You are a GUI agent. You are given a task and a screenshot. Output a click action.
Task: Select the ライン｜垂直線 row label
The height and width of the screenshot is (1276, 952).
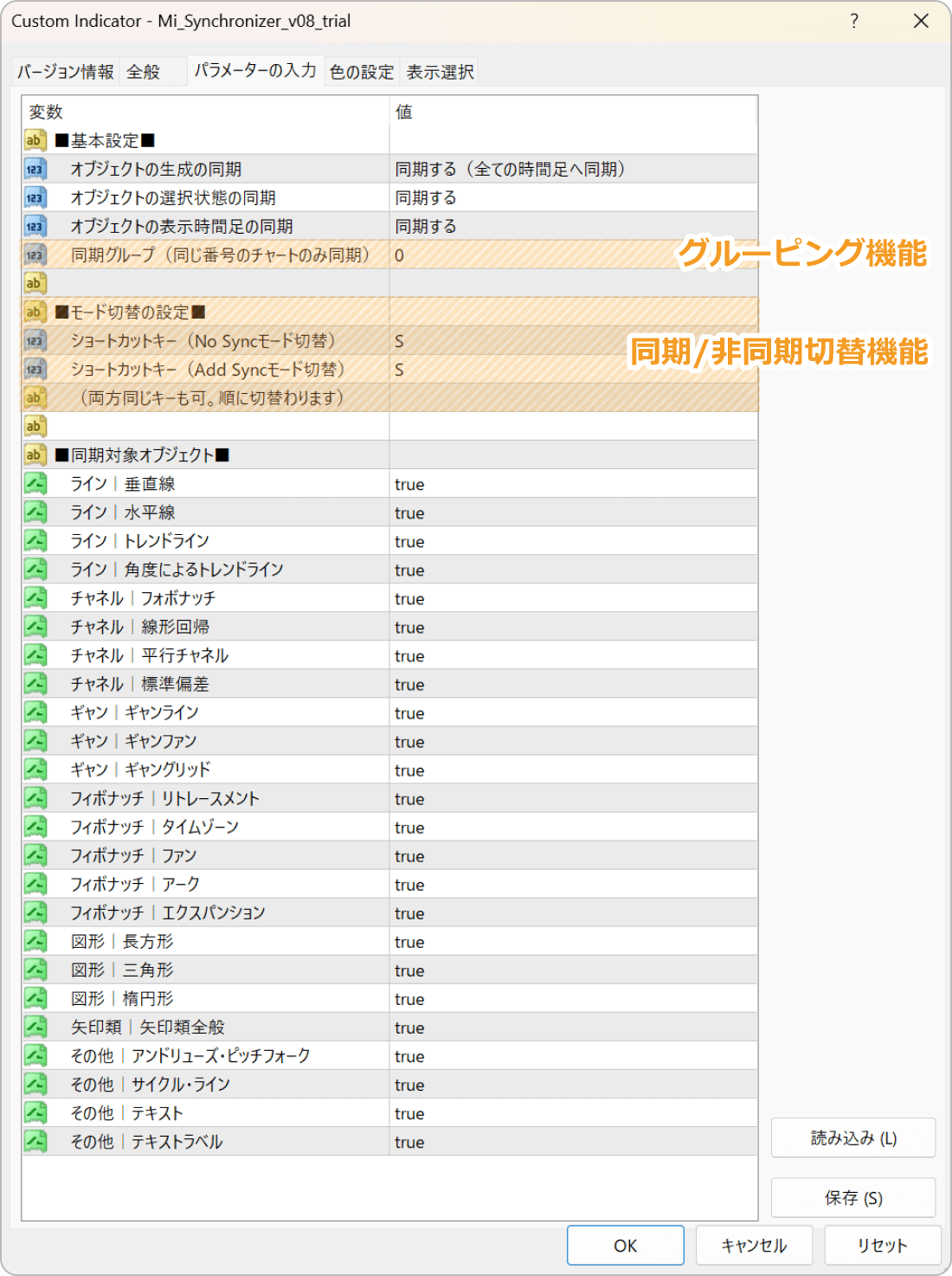pos(123,483)
